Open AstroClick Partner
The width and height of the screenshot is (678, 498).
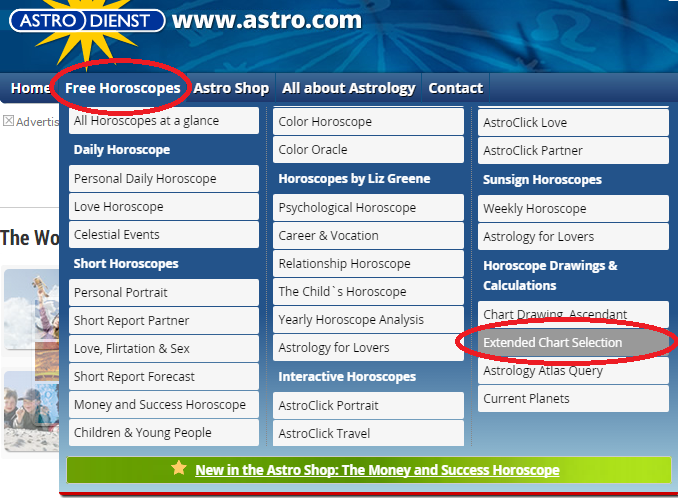pyautogui.click(x=573, y=150)
